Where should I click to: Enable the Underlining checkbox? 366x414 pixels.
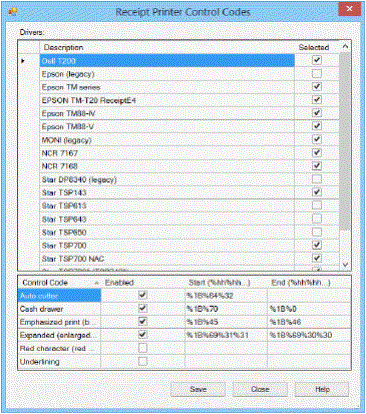(143, 361)
